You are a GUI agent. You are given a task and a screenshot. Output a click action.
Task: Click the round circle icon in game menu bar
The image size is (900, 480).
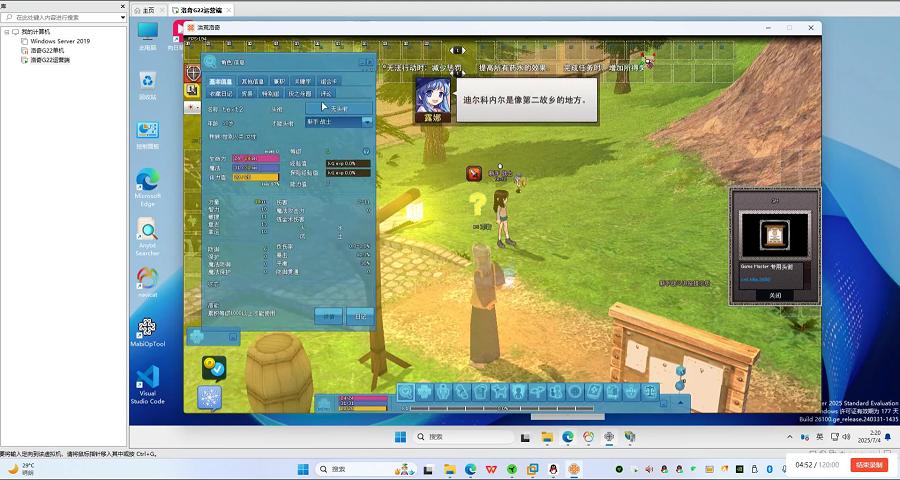[575, 392]
